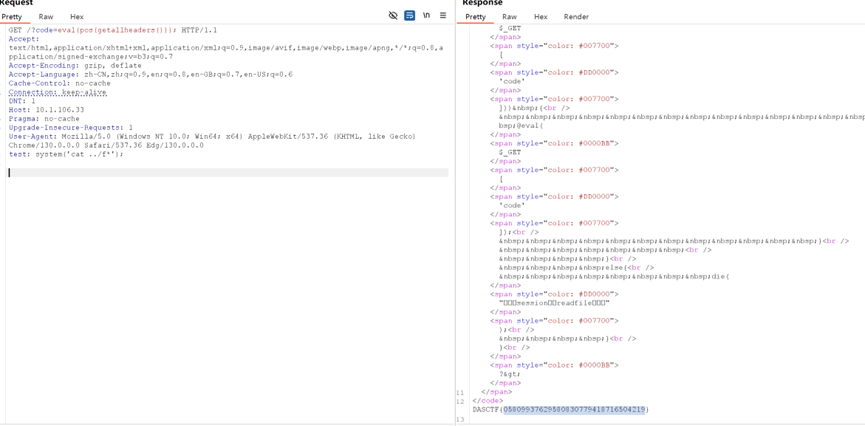Viewport: 865px width, 426px height.
Task: Click the pplication/signed-exchange;v=b3;q=0.7 line
Action: pyautogui.click(x=90, y=57)
